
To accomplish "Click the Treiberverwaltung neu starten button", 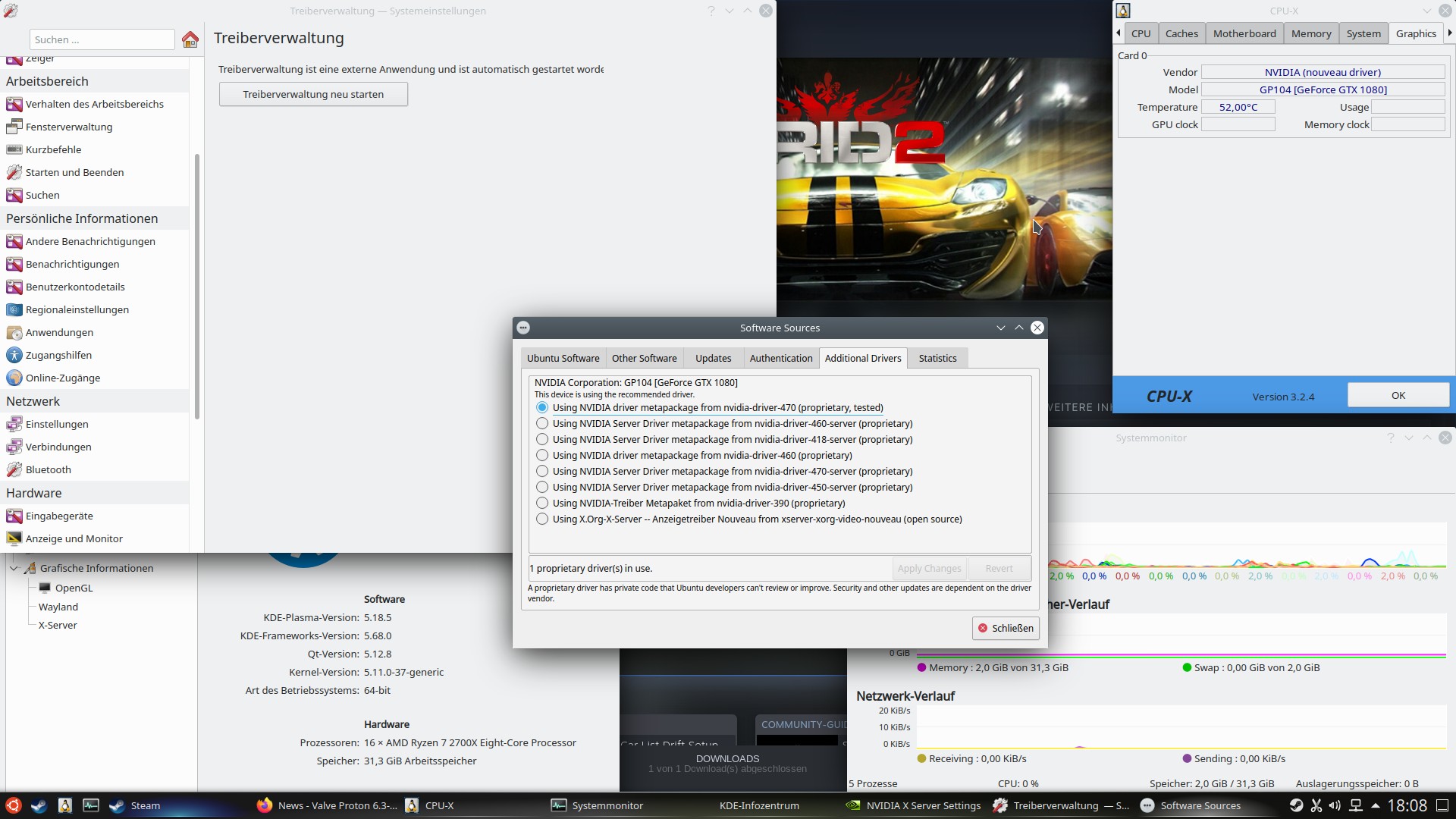I will [x=312, y=94].
